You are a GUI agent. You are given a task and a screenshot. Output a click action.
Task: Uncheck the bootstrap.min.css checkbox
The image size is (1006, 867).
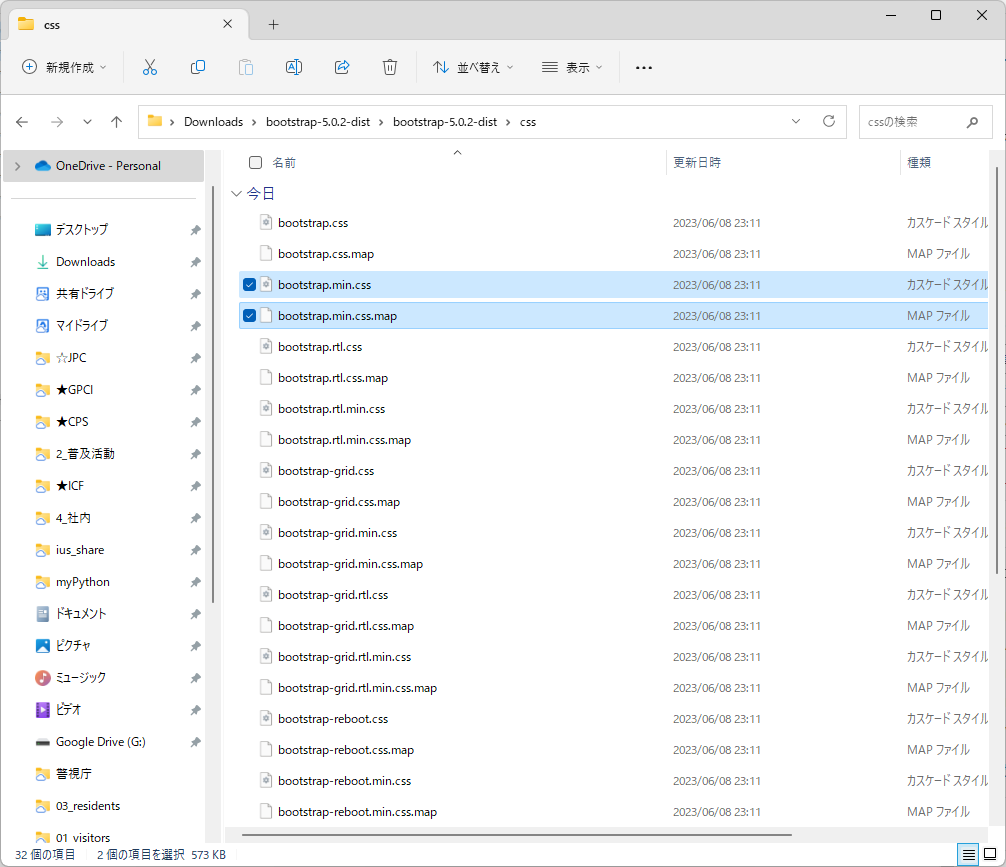[x=249, y=285]
